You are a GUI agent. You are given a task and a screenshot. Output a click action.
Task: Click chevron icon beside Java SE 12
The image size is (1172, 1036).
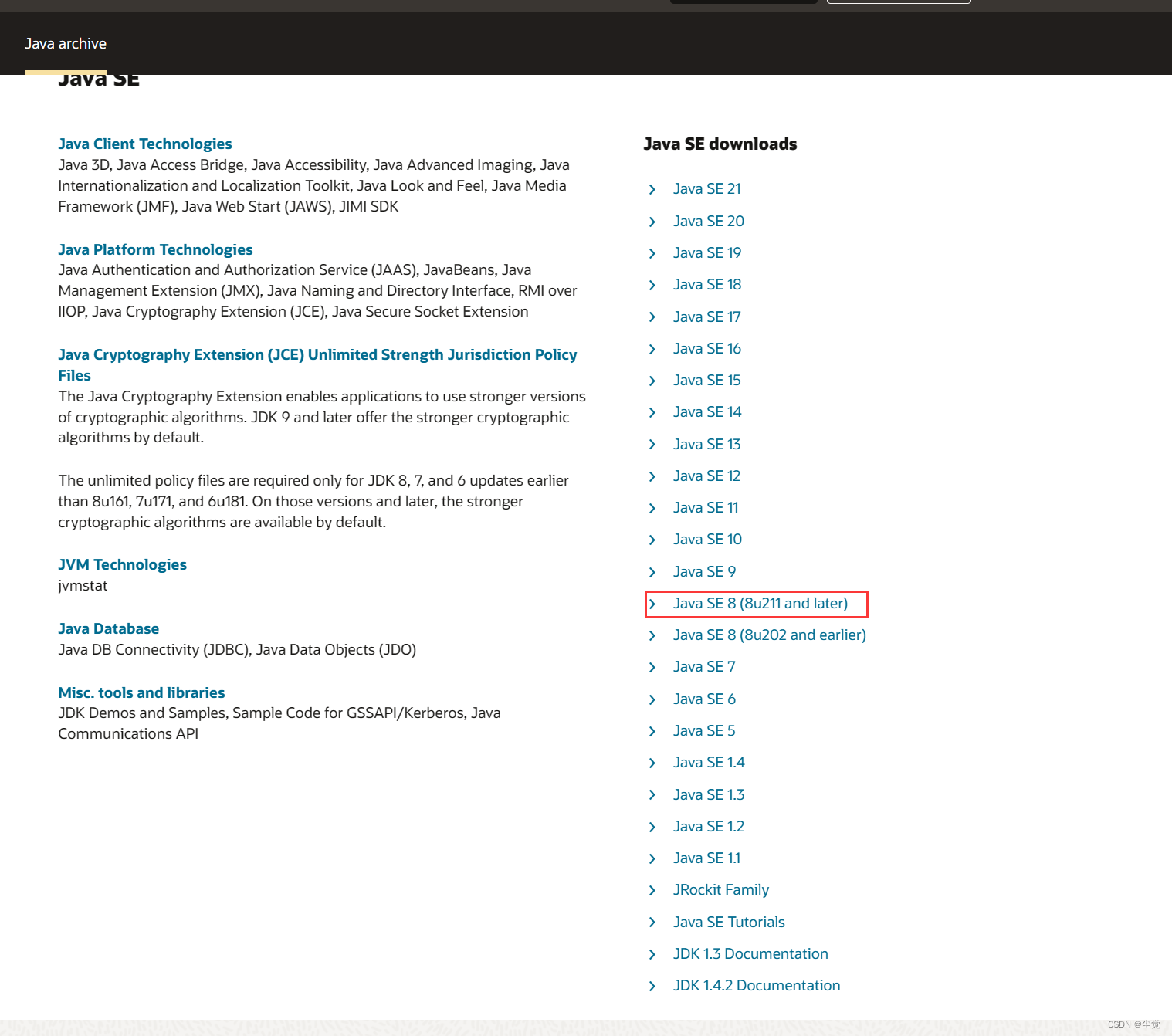coord(652,476)
